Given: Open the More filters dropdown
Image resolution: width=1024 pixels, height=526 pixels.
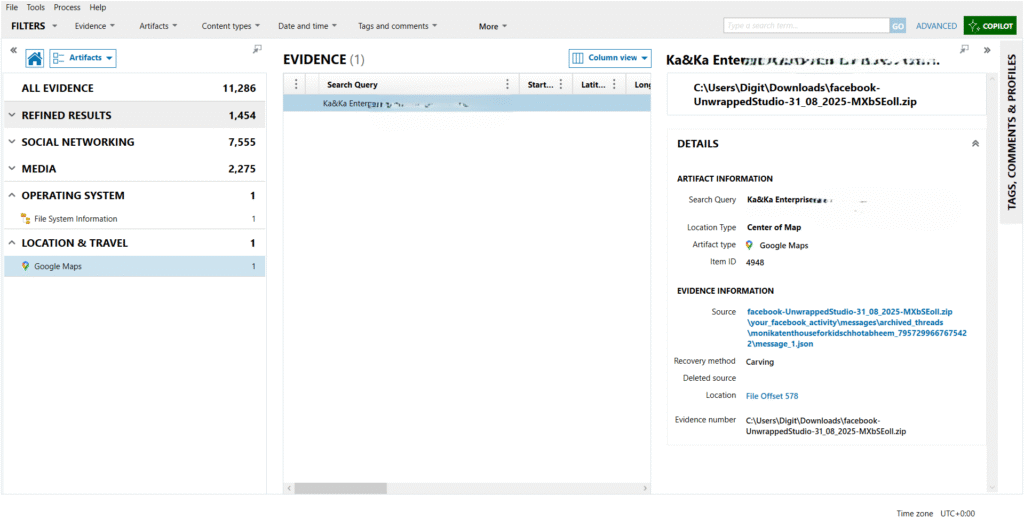Looking at the screenshot, I should point(493,27).
